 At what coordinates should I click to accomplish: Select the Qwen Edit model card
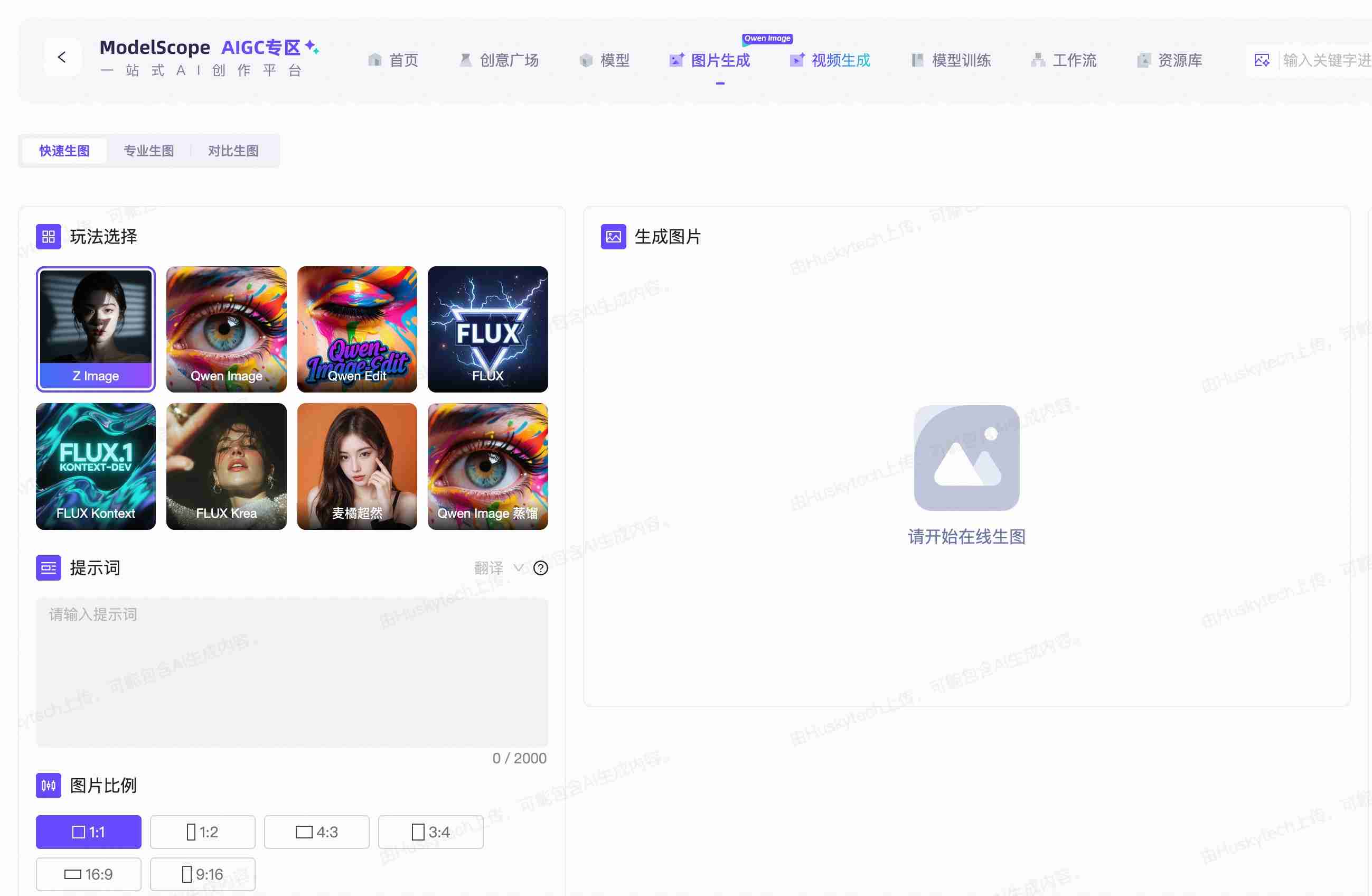pyautogui.click(x=357, y=329)
